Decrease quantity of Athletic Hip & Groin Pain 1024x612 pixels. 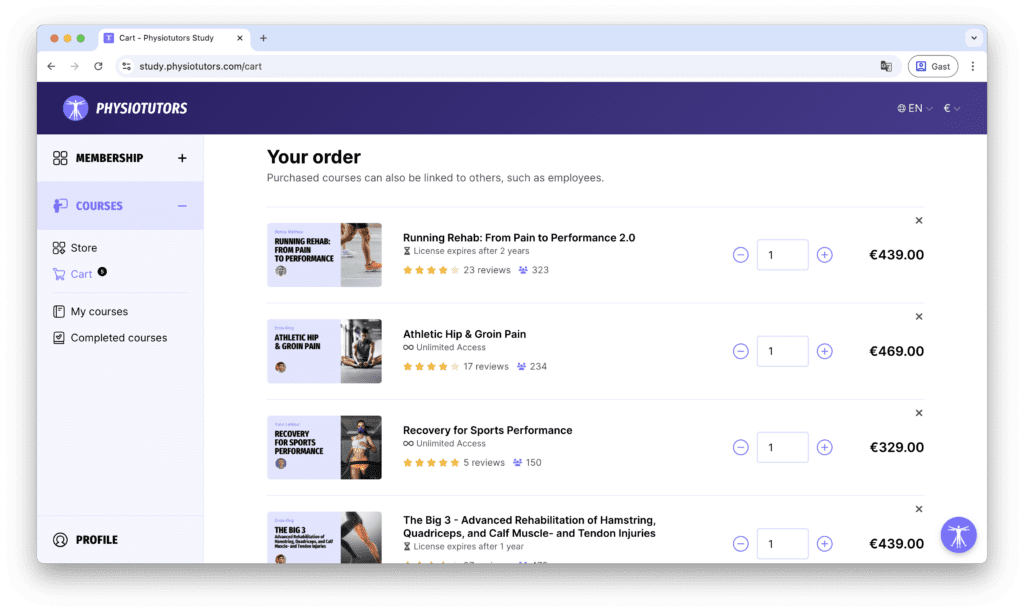740,351
